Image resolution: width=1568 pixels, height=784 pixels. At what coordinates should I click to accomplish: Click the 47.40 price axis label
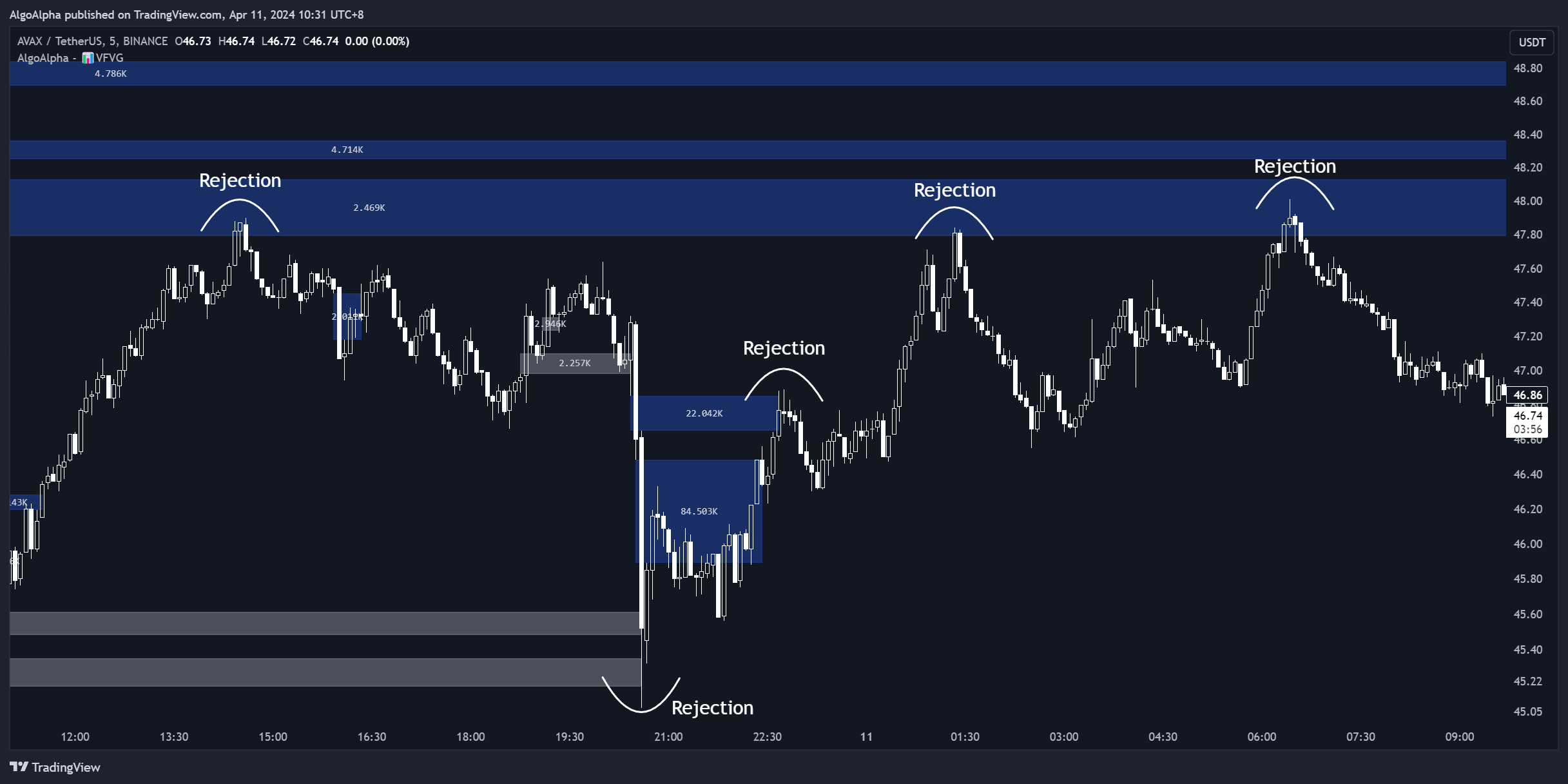point(1528,302)
